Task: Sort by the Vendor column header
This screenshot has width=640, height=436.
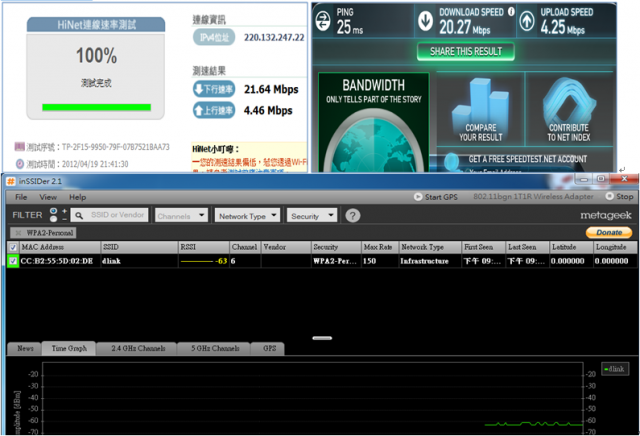Action: click(x=286, y=247)
